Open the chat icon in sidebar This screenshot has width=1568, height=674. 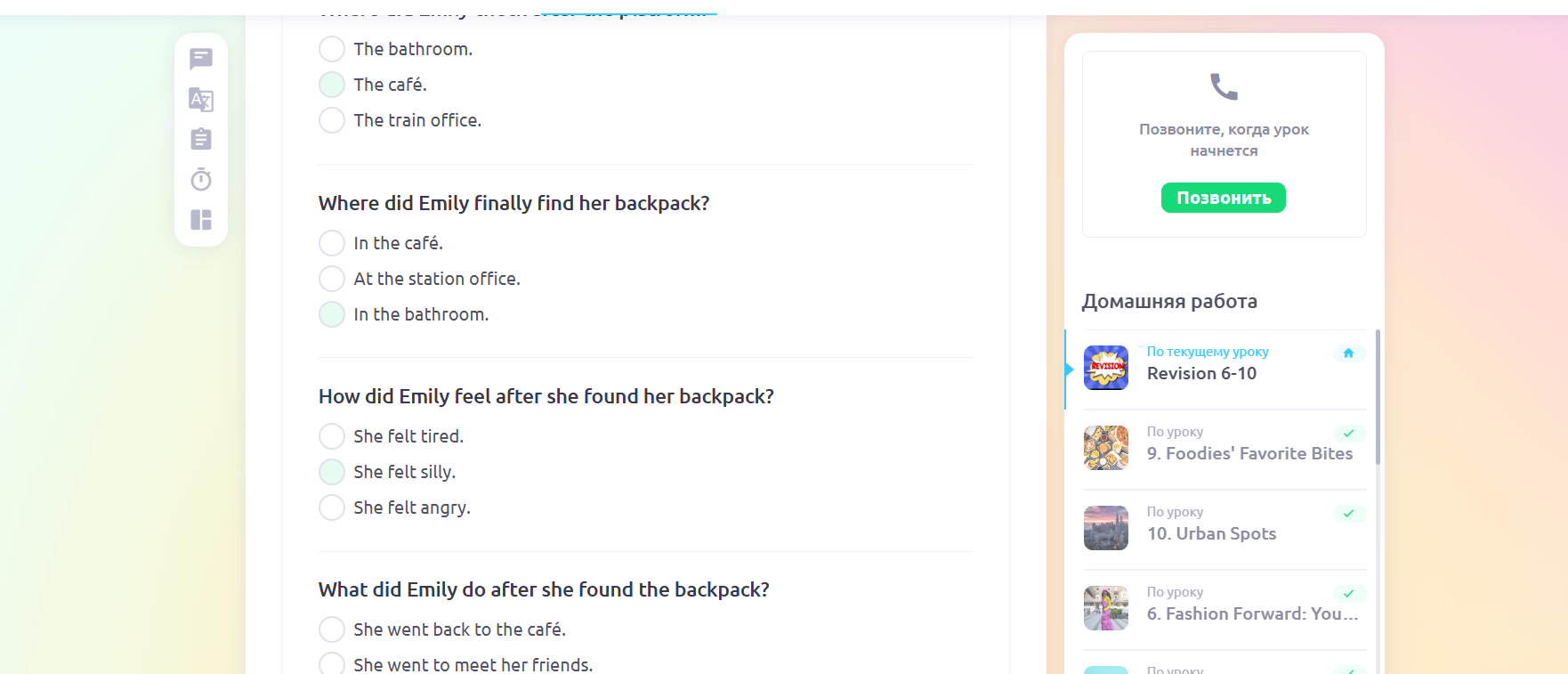tap(201, 59)
